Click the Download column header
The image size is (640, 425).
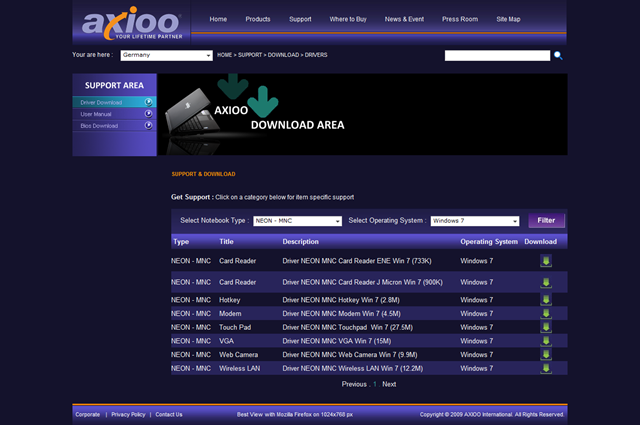point(540,242)
